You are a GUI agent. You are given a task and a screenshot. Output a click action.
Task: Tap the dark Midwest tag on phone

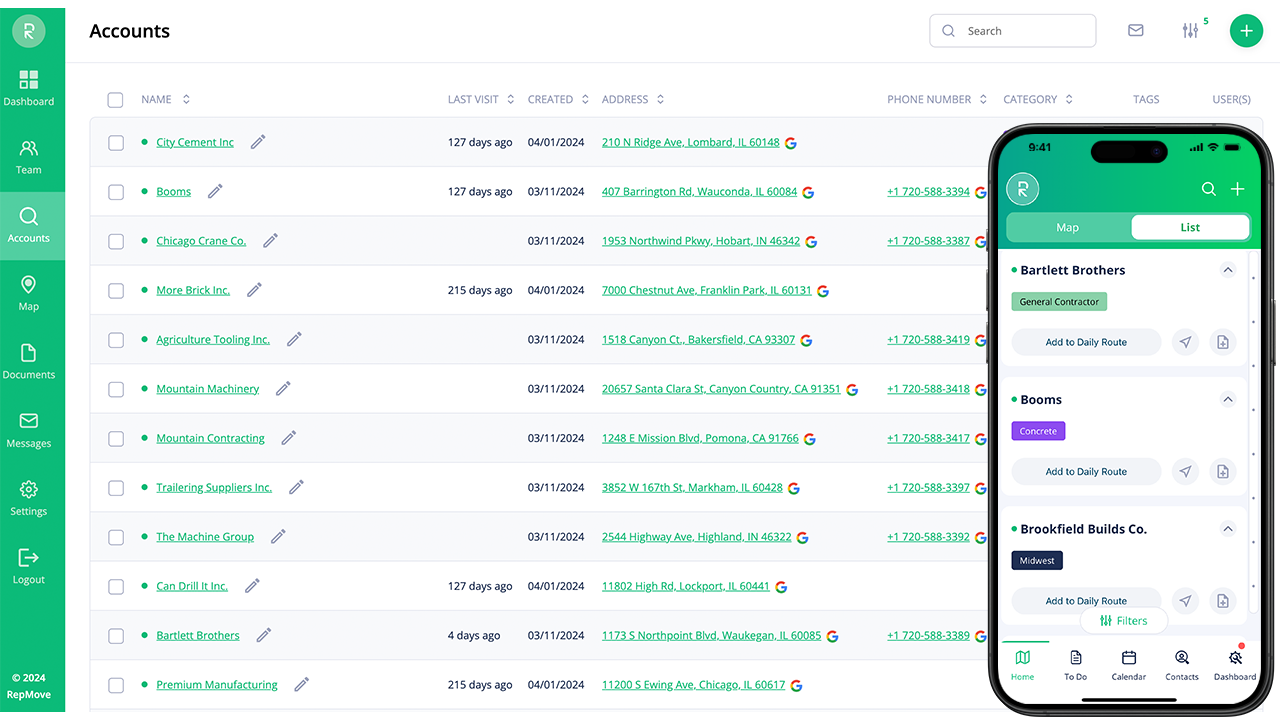coord(1037,561)
